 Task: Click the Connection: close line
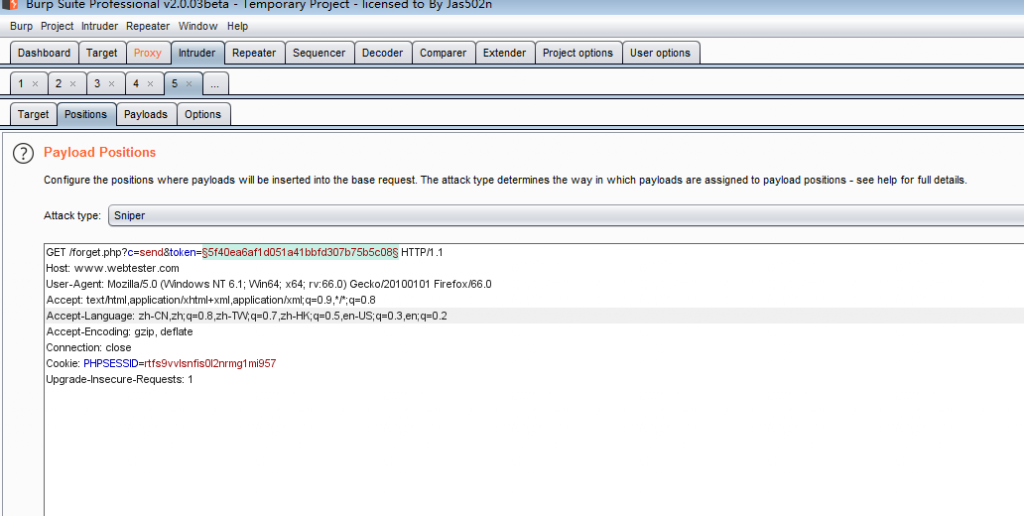(x=88, y=347)
